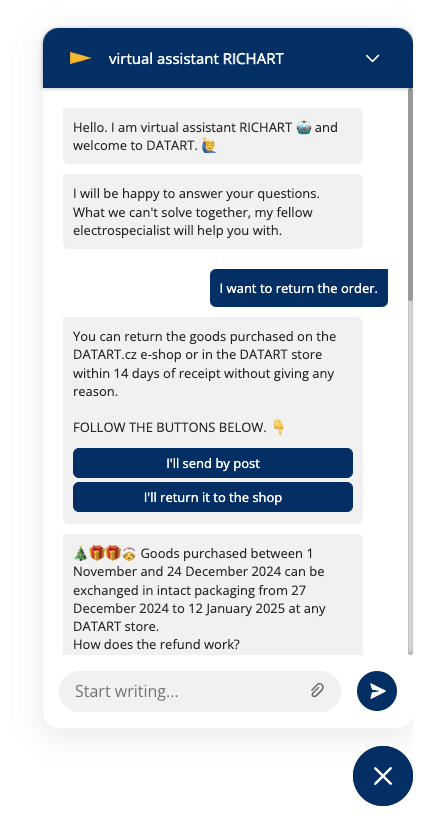Click the "virtual assistant RICHART" header title
This screenshot has width=431, height=824.
coord(196,58)
